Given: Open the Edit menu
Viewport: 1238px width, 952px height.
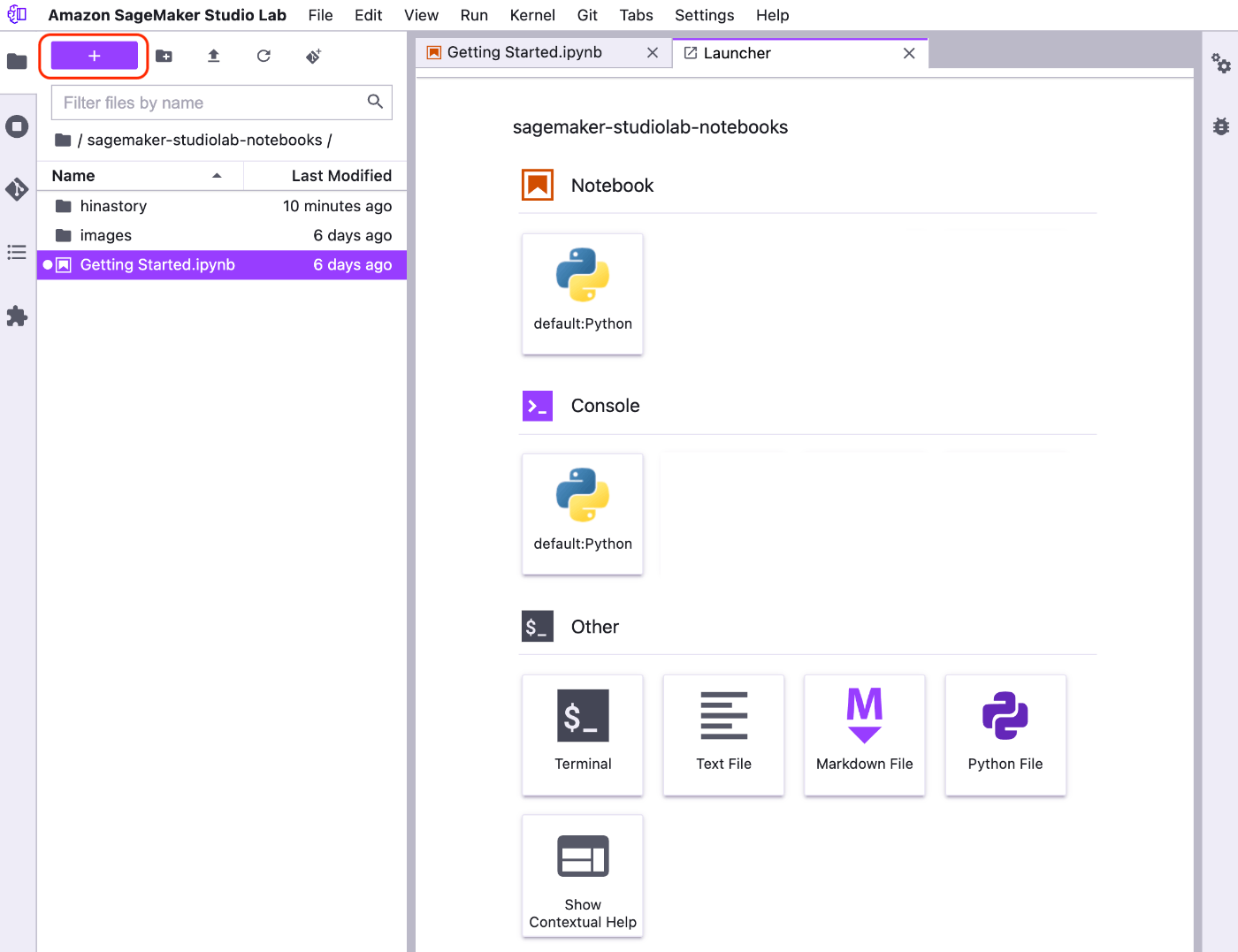Looking at the screenshot, I should (368, 15).
